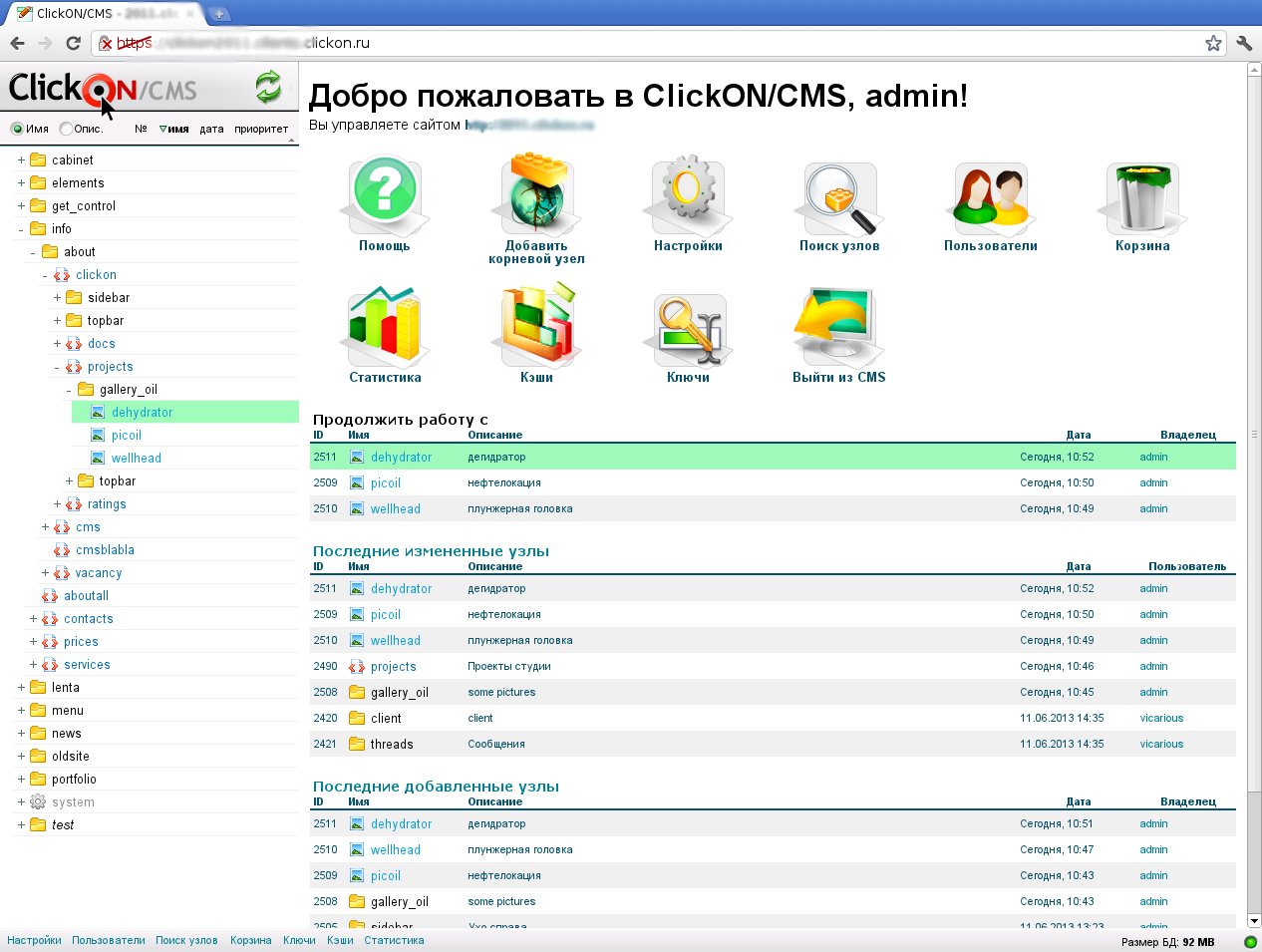Image resolution: width=1262 pixels, height=952 pixels.
Task: Collapse the info tree node
Action: pos(21,229)
